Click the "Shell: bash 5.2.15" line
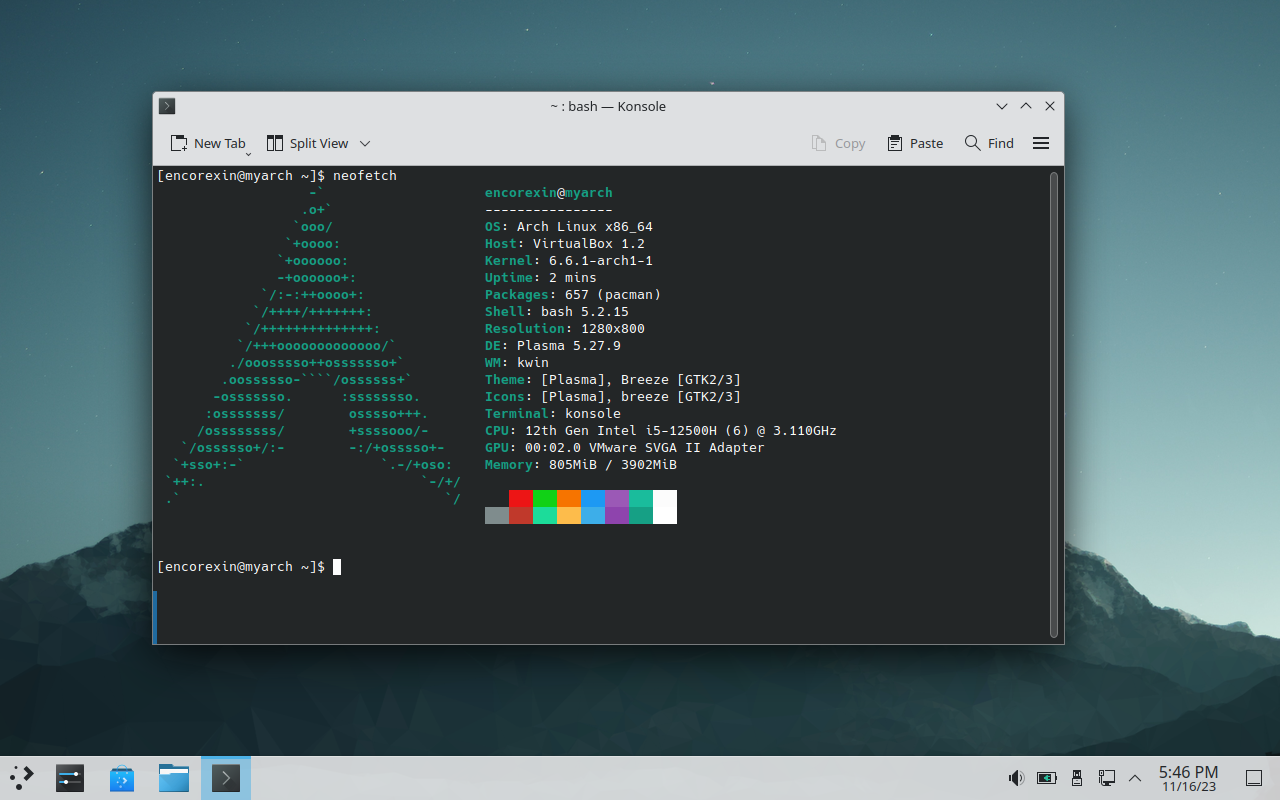Screen dimensions: 1280x800 coord(557,312)
